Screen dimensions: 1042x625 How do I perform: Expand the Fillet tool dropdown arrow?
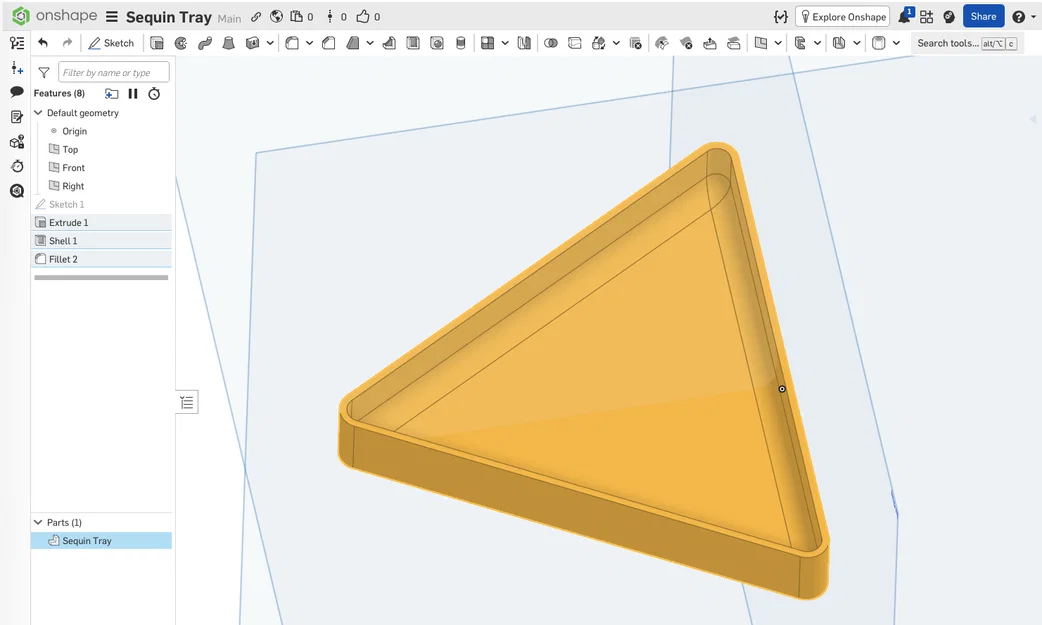pos(309,43)
